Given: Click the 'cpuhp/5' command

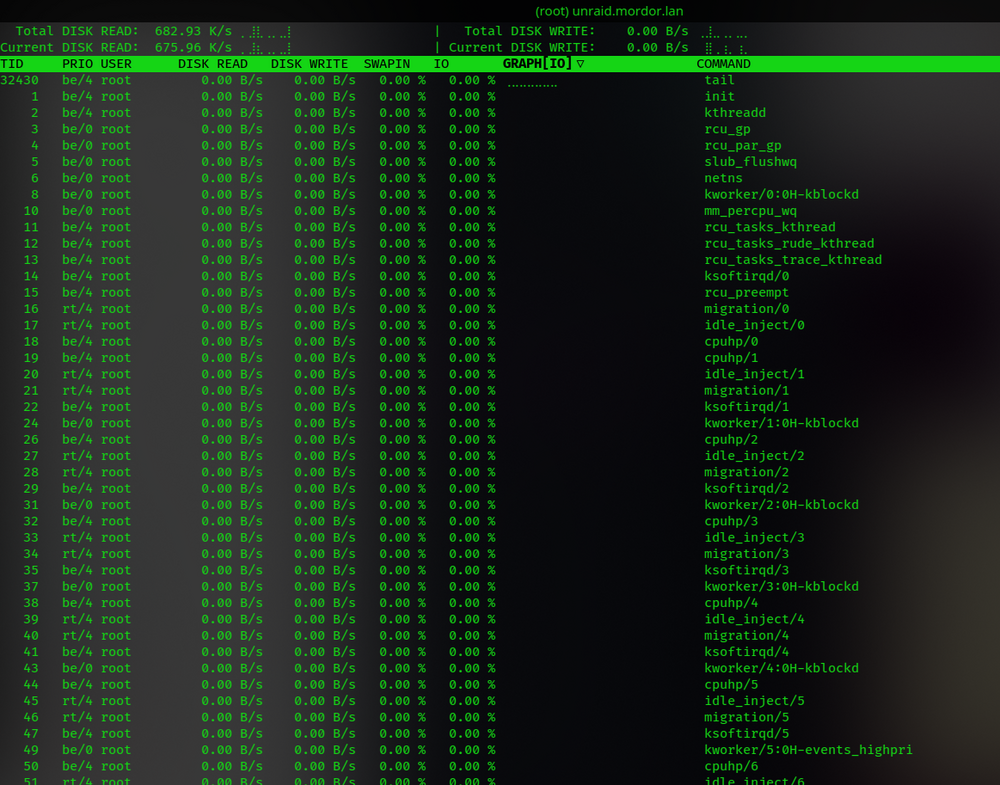Looking at the screenshot, I should (732, 685).
